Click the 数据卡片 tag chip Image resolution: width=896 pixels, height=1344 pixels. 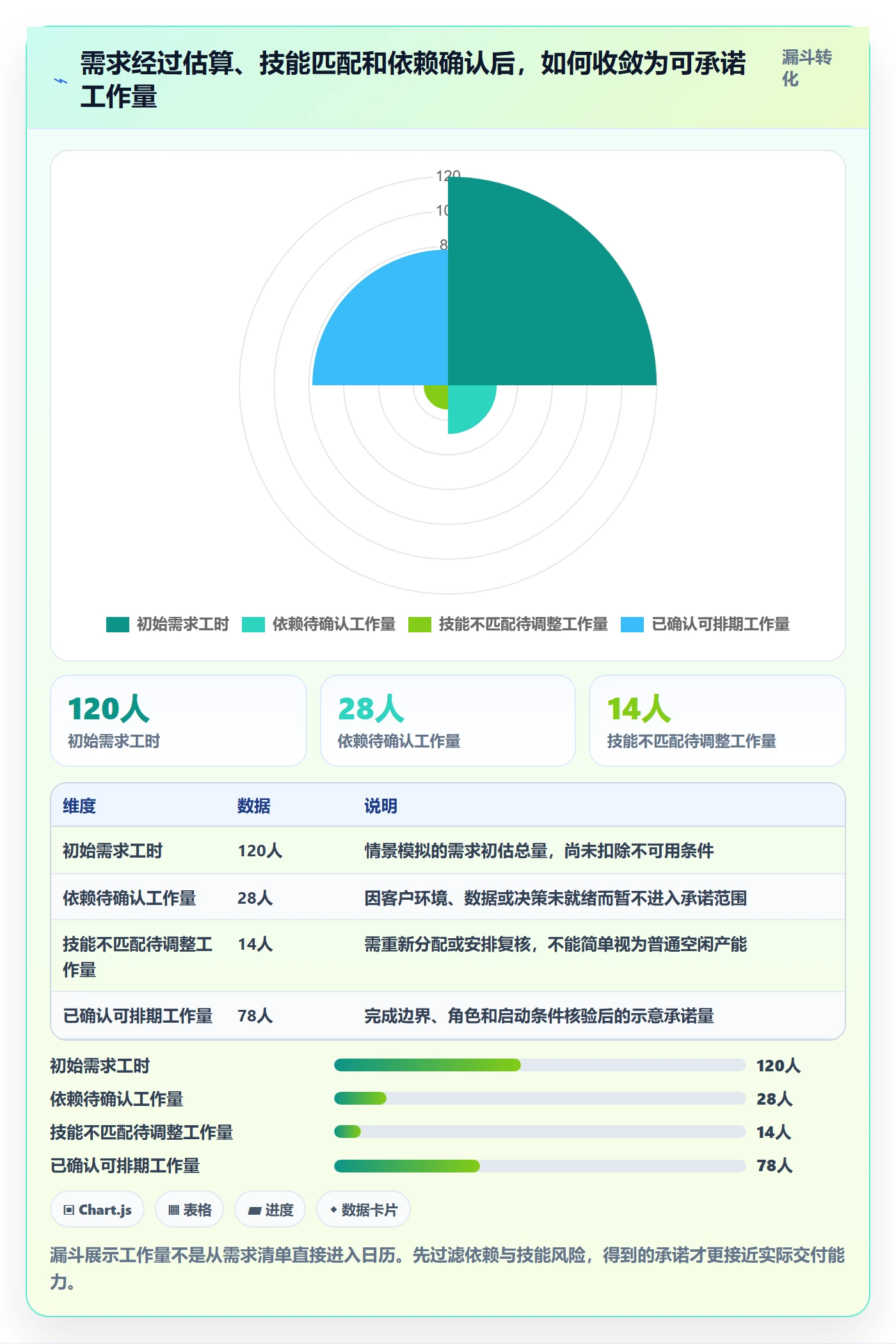[x=364, y=1210]
